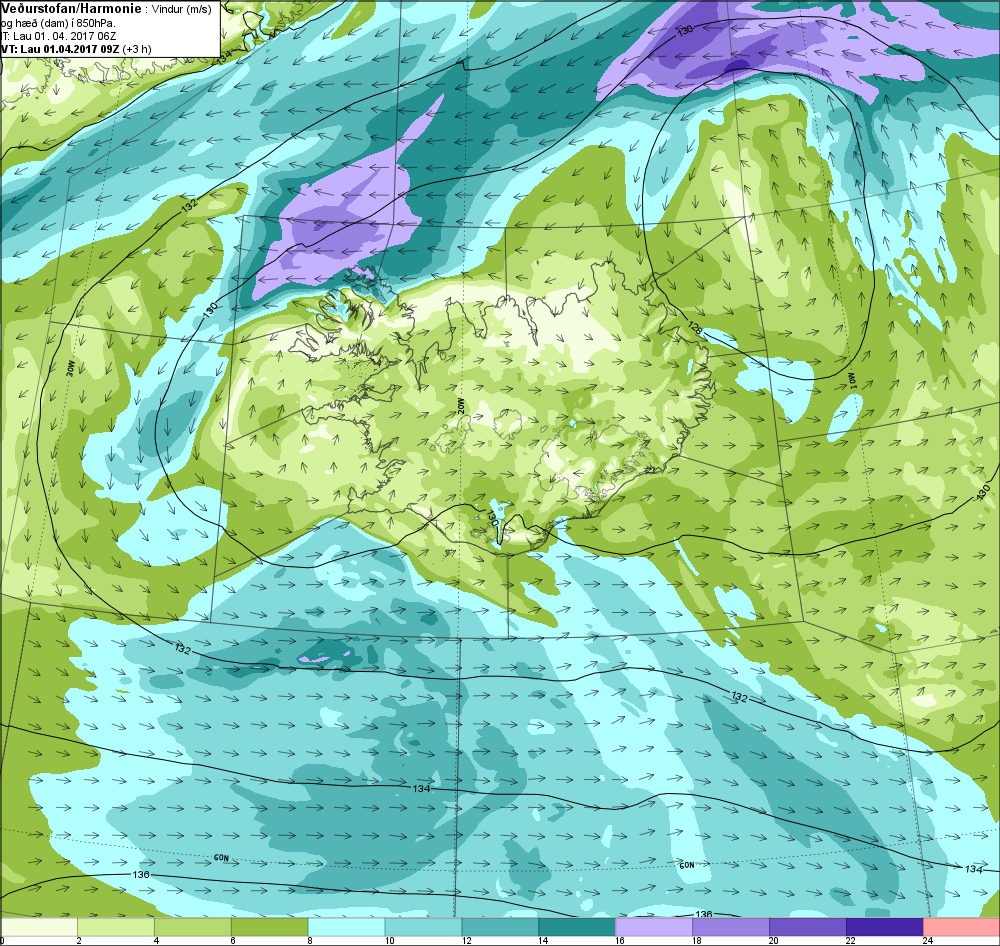Pick the pink above-24 m/s legend swatch

tap(961, 926)
